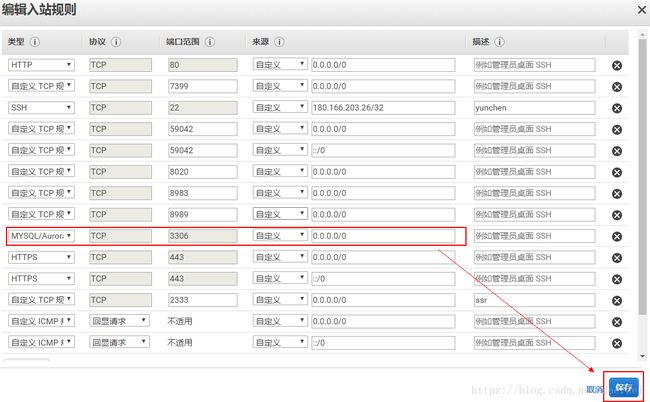This screenshot has height=402, width=650.
Task: Click description field in MYSQL 3306 row
Action: 535,236
